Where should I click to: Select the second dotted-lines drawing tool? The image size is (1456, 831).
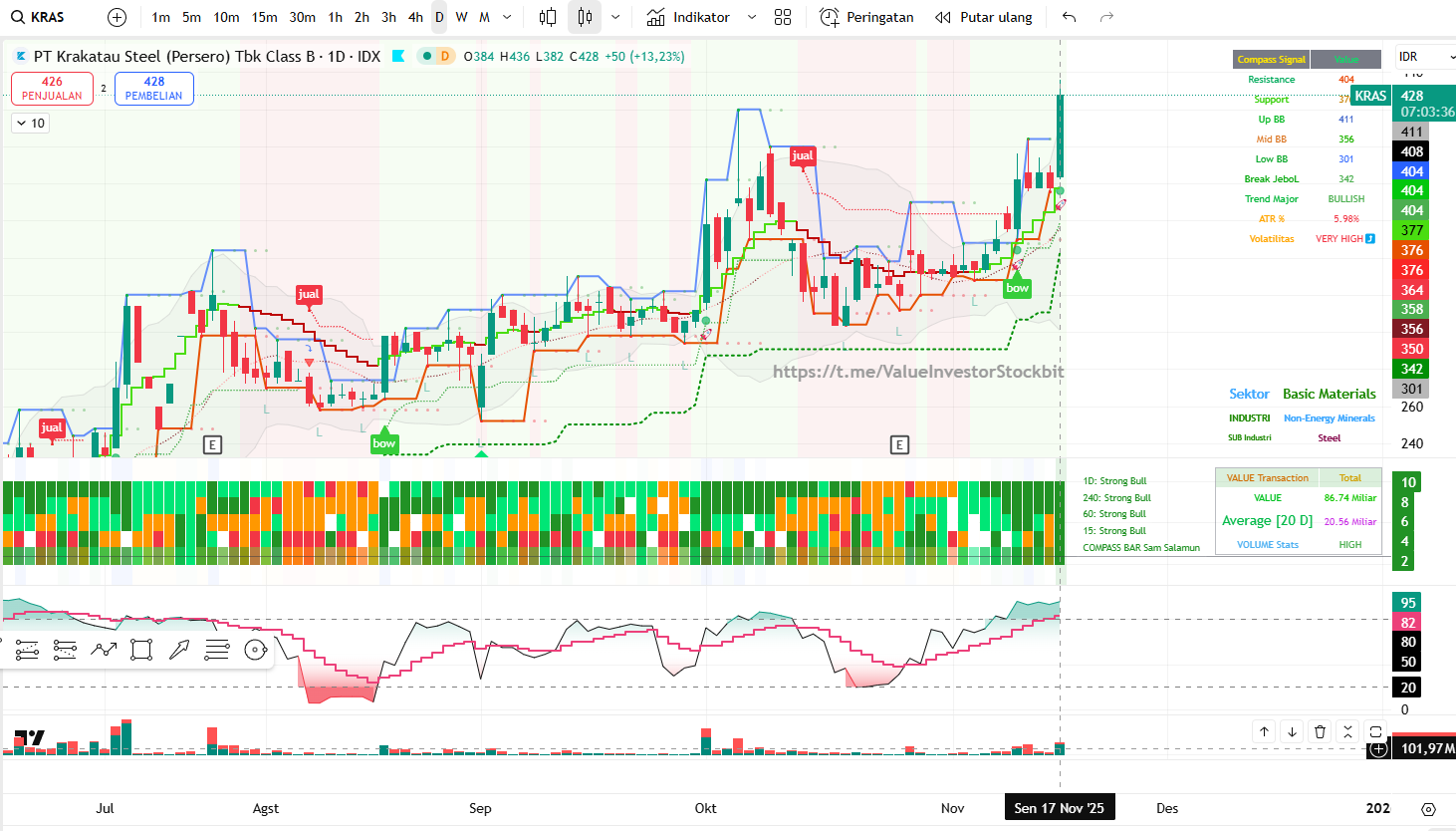pos(65,651)
